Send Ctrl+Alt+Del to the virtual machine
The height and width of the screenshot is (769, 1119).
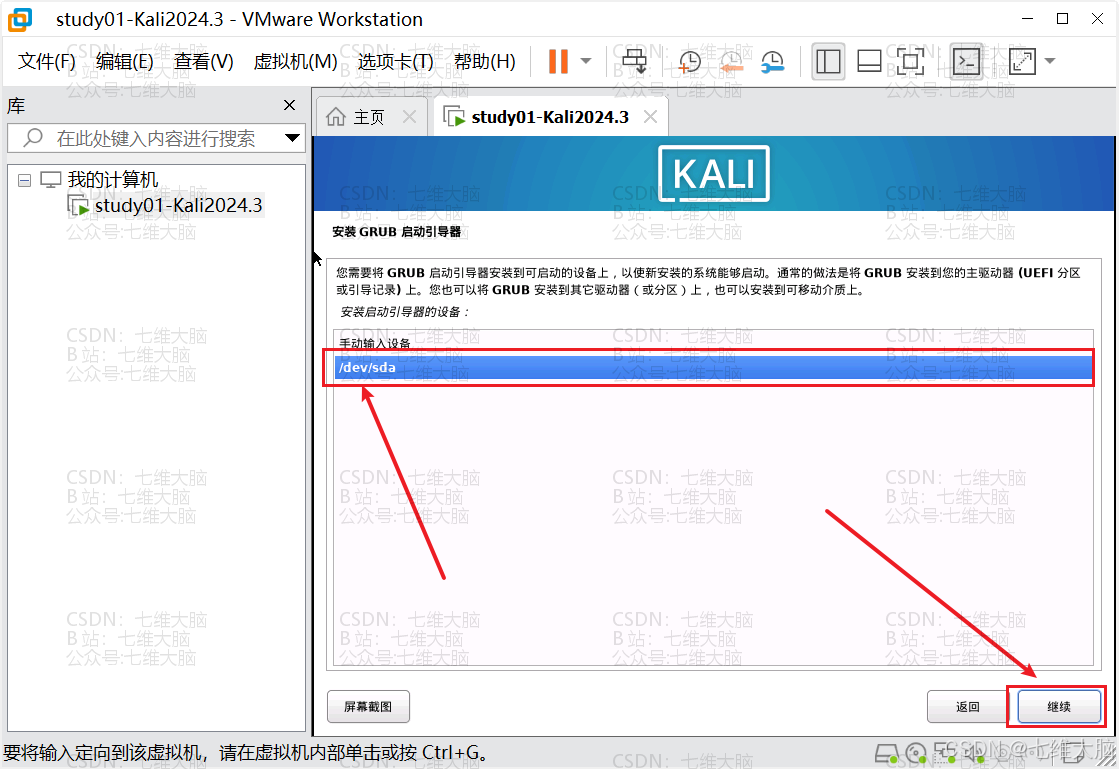click(634, 61)
